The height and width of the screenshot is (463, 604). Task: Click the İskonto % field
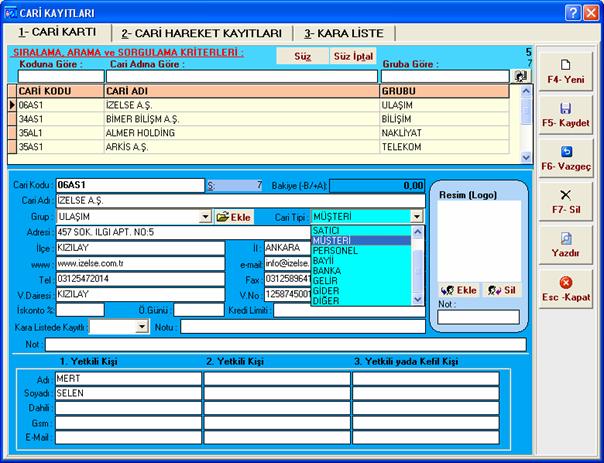(x=80, y=310)
